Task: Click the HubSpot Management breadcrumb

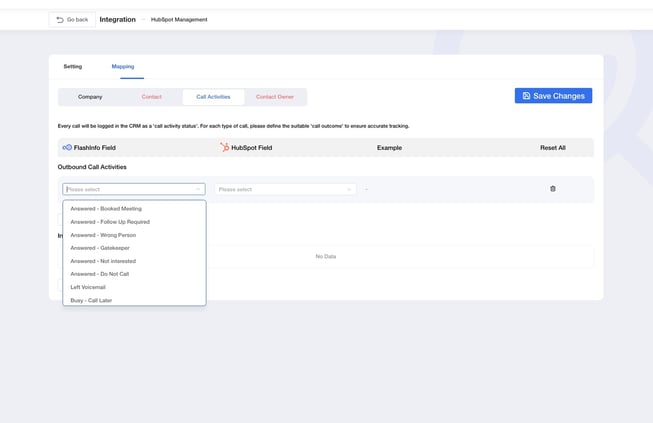Action: (x=179, y=20)
